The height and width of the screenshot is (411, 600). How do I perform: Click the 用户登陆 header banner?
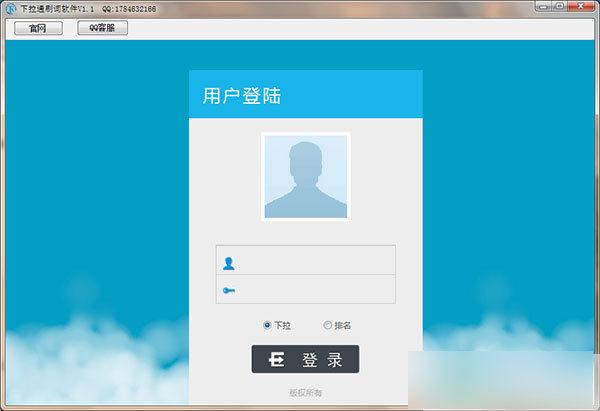[305, 96]
